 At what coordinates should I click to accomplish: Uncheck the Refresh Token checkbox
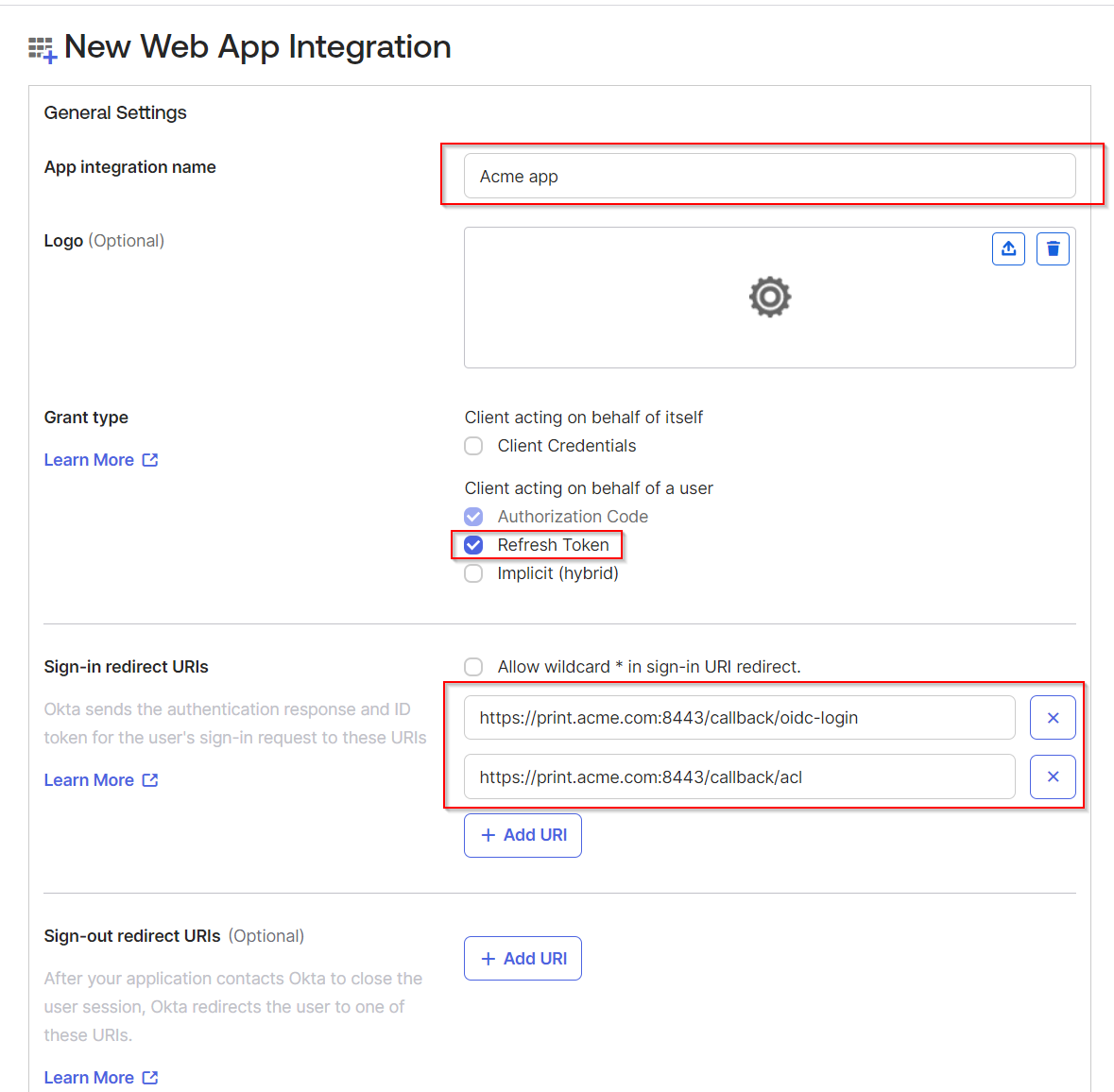474,545
